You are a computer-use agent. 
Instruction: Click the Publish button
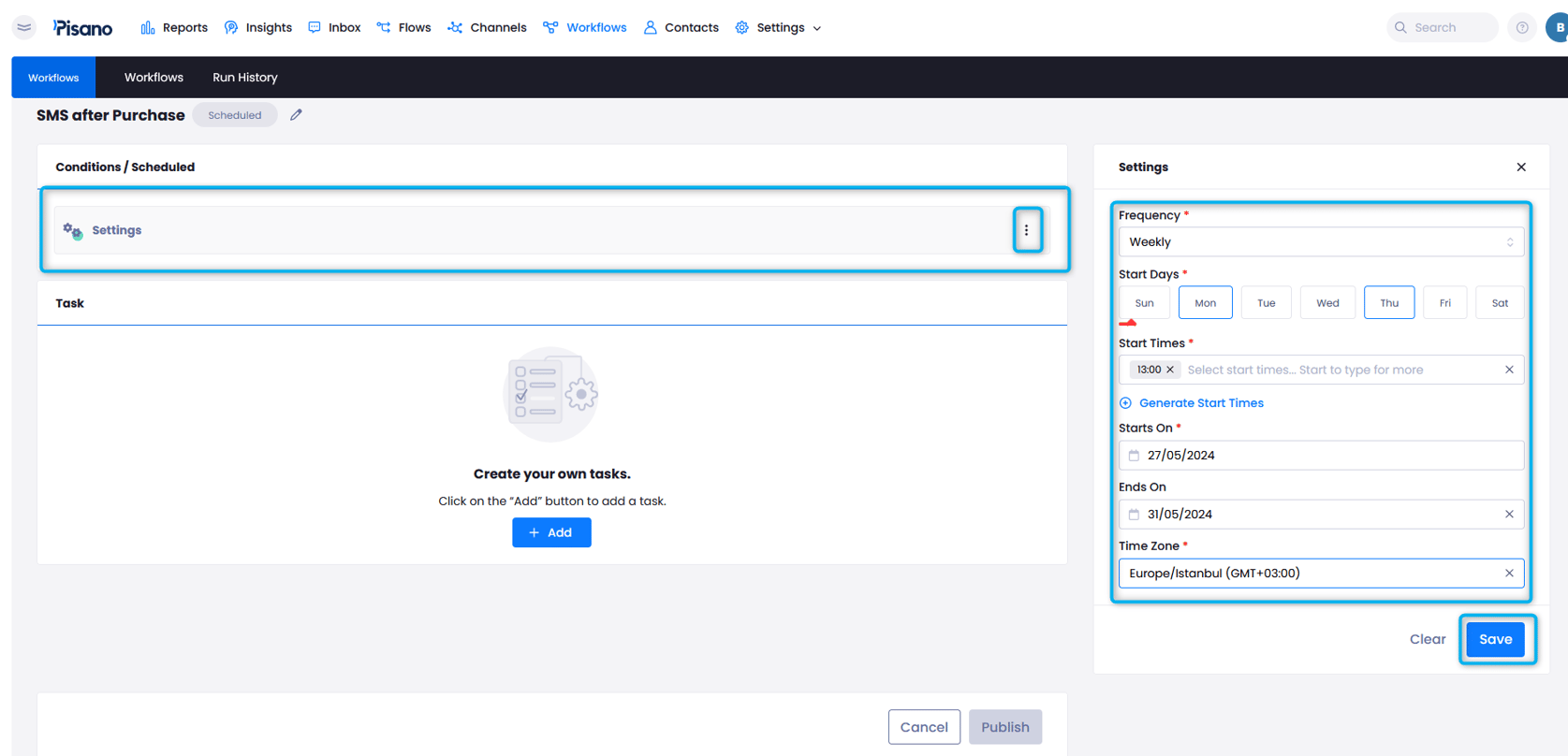click(1005, 727)
